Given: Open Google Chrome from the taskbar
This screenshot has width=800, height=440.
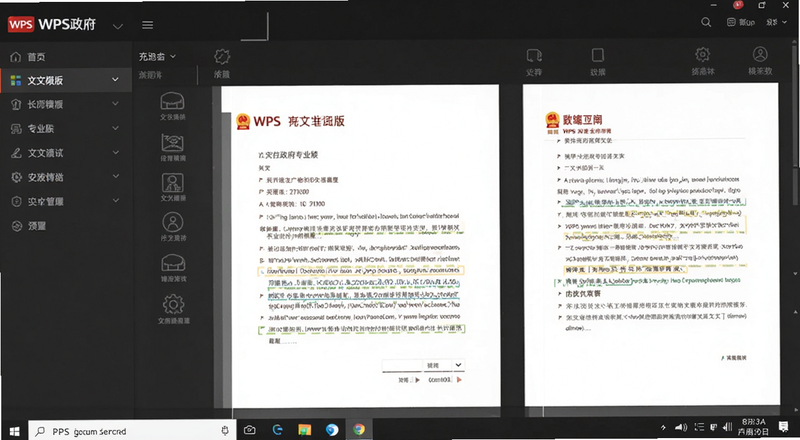Looking at the screenshot, I should (359, 430).
